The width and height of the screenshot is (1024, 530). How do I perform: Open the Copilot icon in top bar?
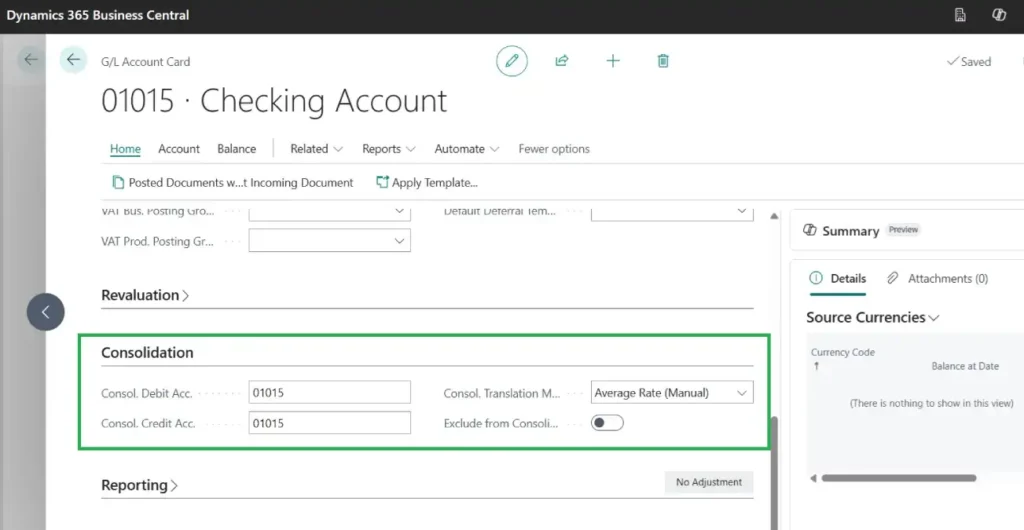pos(999,15)
